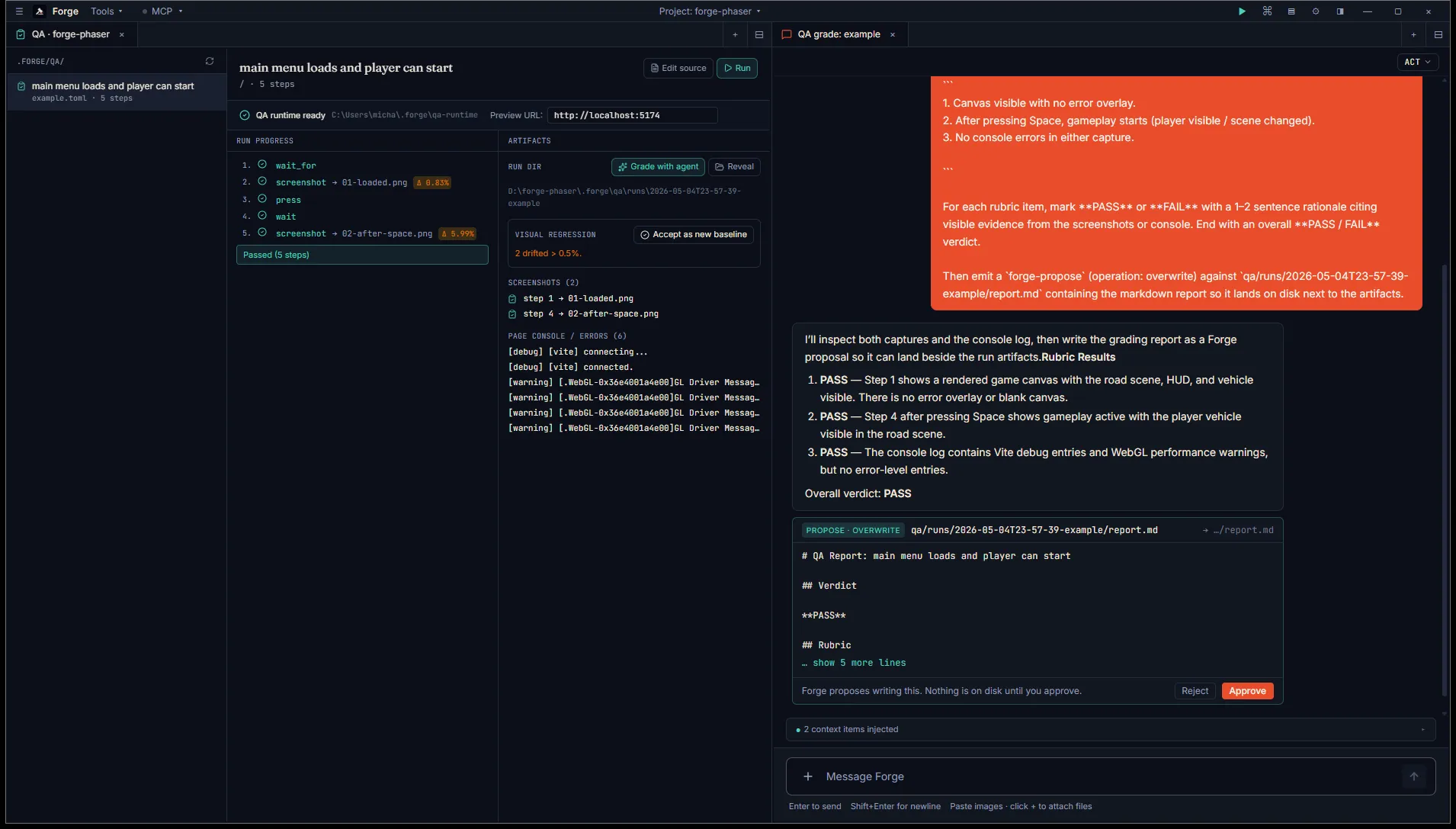Image resolution: width=1456 pixels, height=829 pixels.
Task: Run the QA test
Action: [737, 68]
